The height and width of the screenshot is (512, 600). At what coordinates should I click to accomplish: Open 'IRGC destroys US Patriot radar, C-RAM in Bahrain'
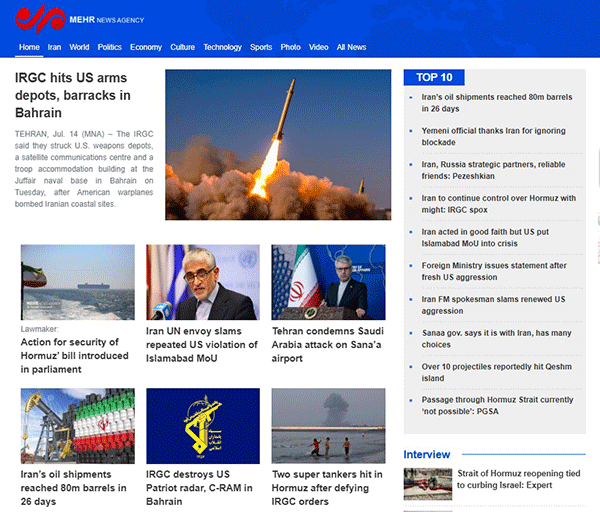tap(199, 488)
